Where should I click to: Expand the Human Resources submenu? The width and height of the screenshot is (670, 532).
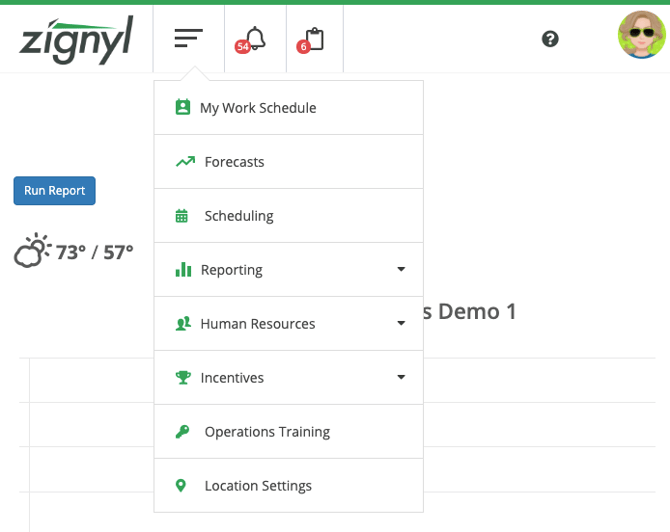tap(257, 324)
